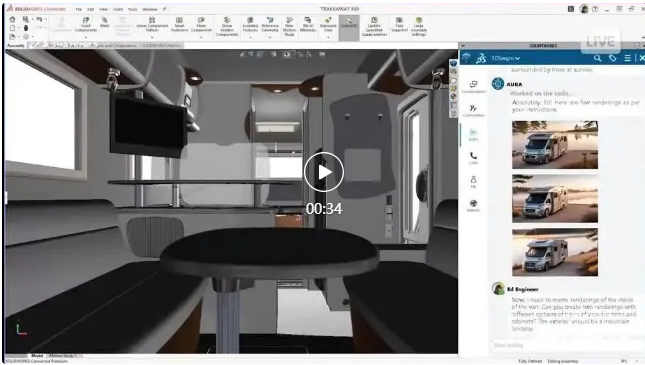The image size is (645, 365).
Task: Click Take Snapshot in the toolbar
Action: [x=399, y=25]
